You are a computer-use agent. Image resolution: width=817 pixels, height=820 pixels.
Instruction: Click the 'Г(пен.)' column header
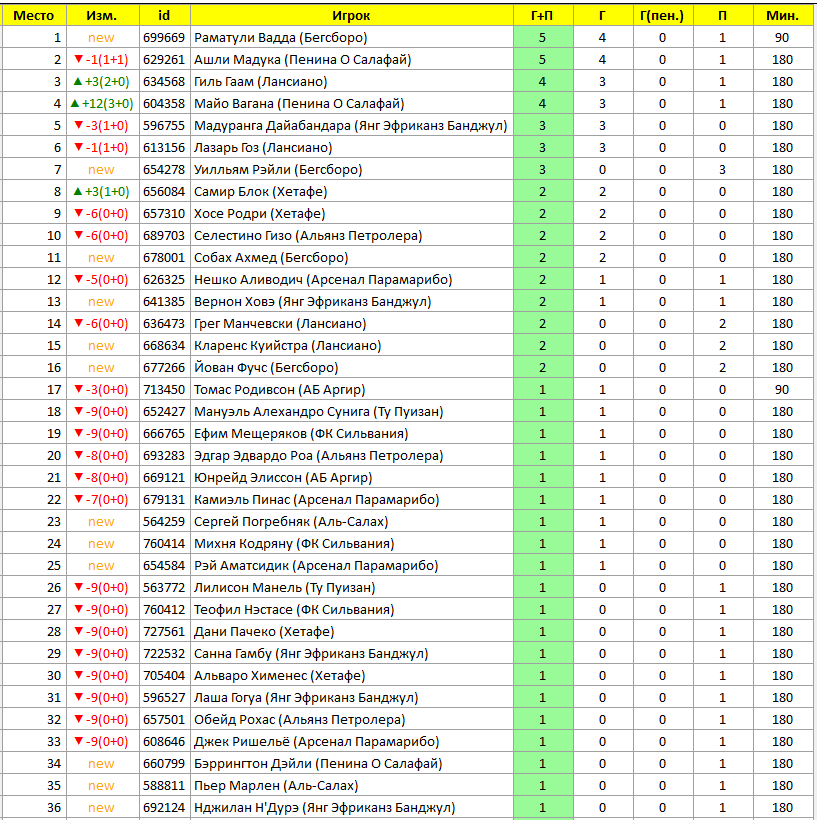[663, 16]
